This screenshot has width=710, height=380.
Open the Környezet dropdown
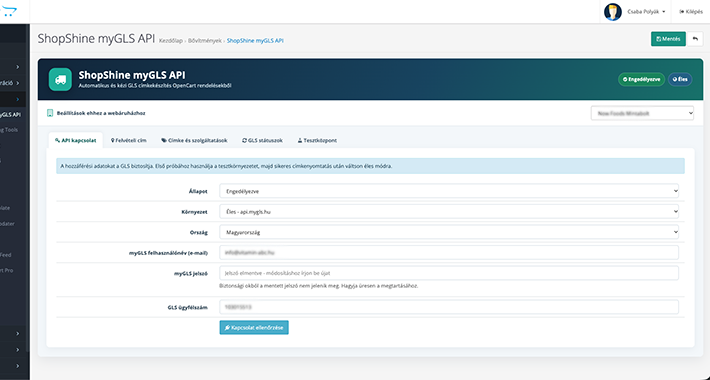(449, 212)
